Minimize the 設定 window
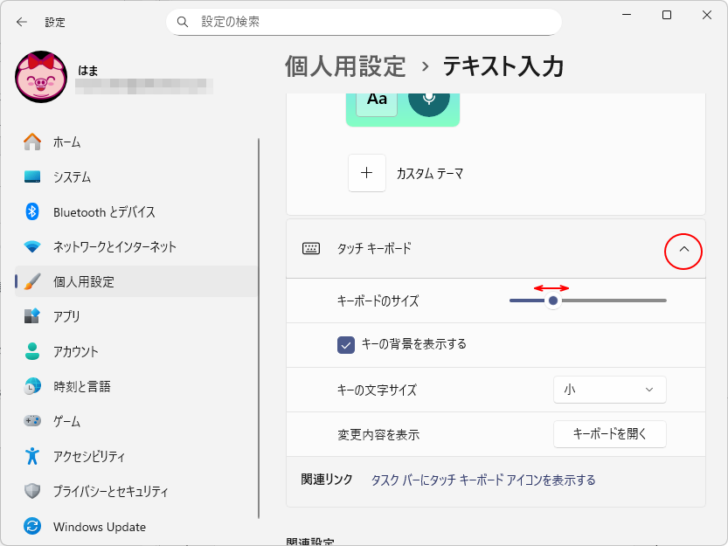This screenshot has height=546, width=728. [627, 15]
